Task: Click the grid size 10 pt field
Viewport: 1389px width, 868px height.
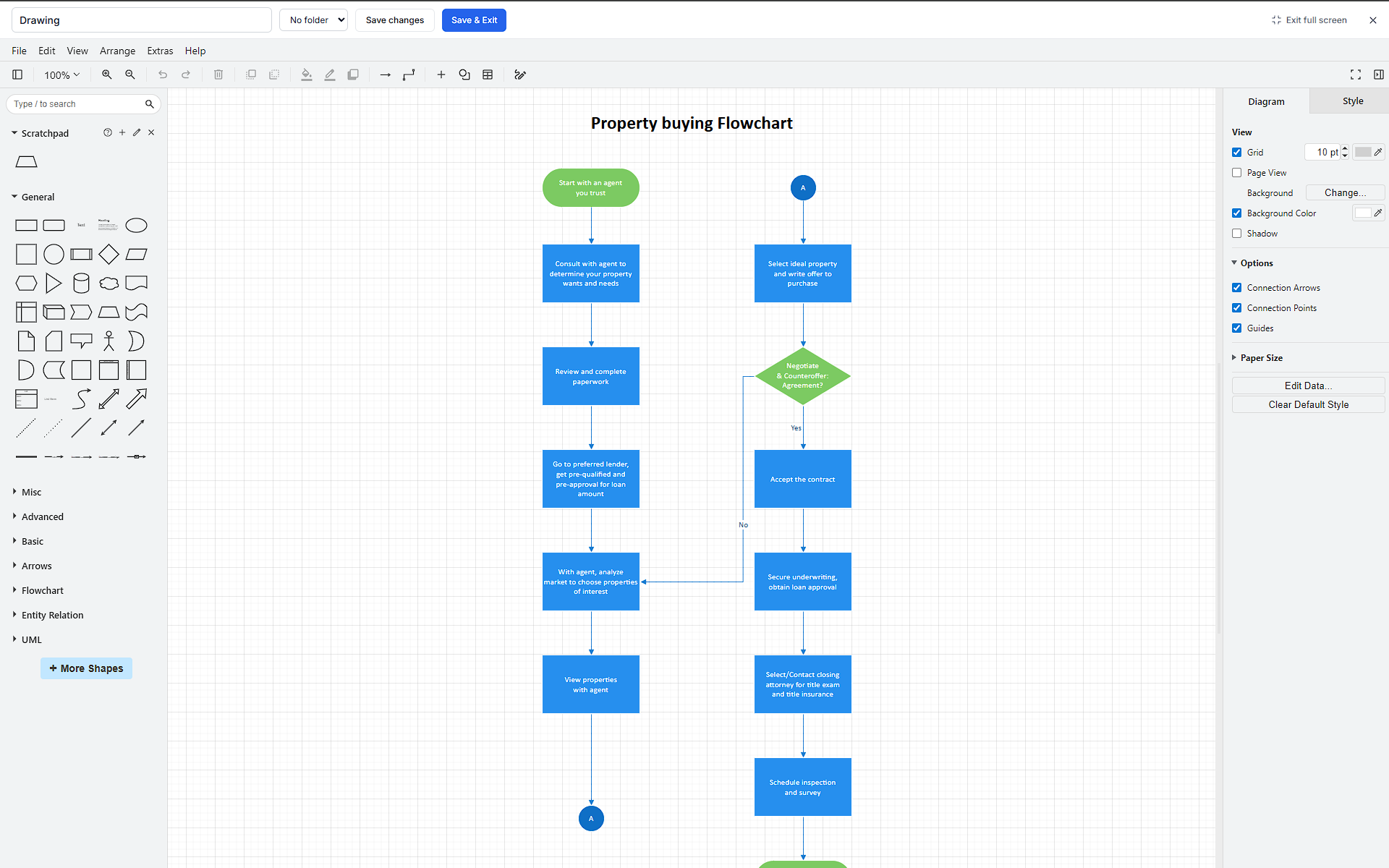Action: [1323, 152]
